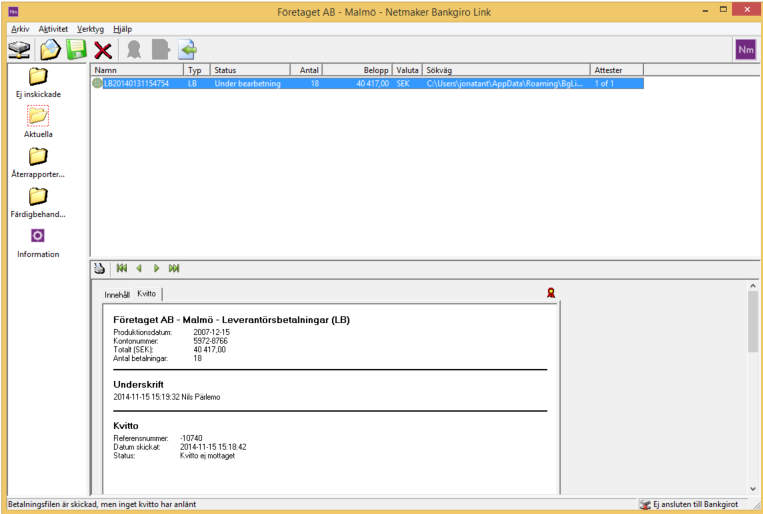Viewport: 763px width, 514px height.
Task: Click the scroll down arrow in preview
Action: pos(753,488)
